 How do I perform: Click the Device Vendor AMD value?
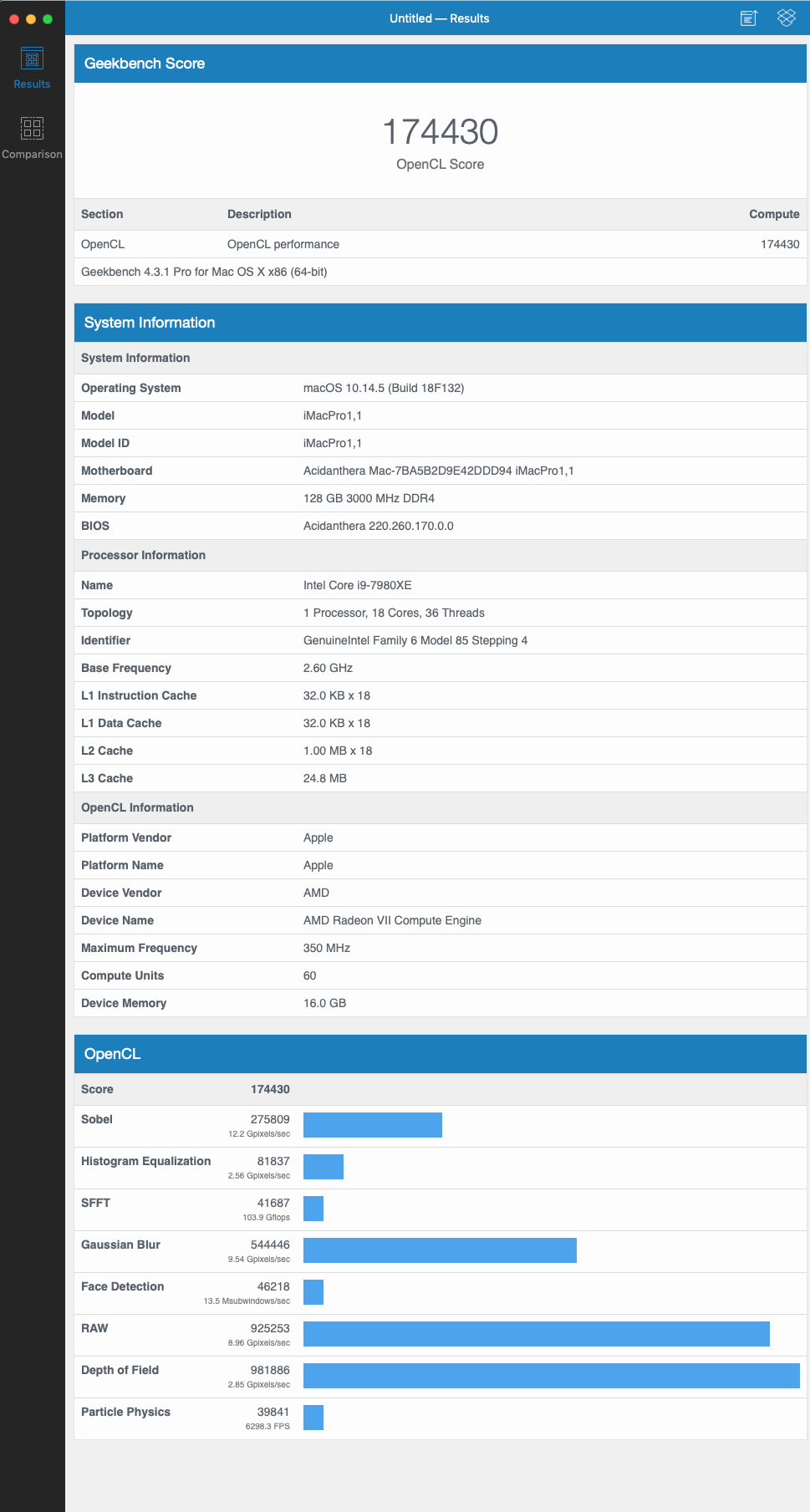[x=316, y=893]
